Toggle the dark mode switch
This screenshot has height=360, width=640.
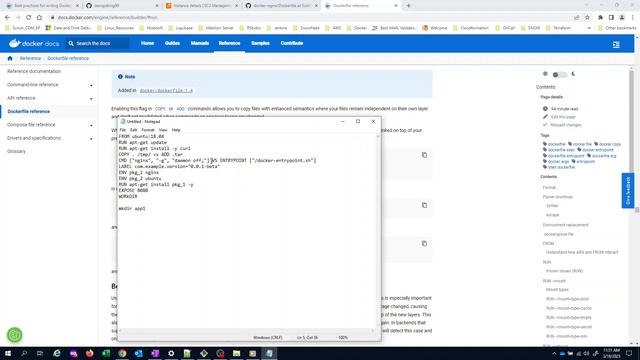tap(560, 75)
